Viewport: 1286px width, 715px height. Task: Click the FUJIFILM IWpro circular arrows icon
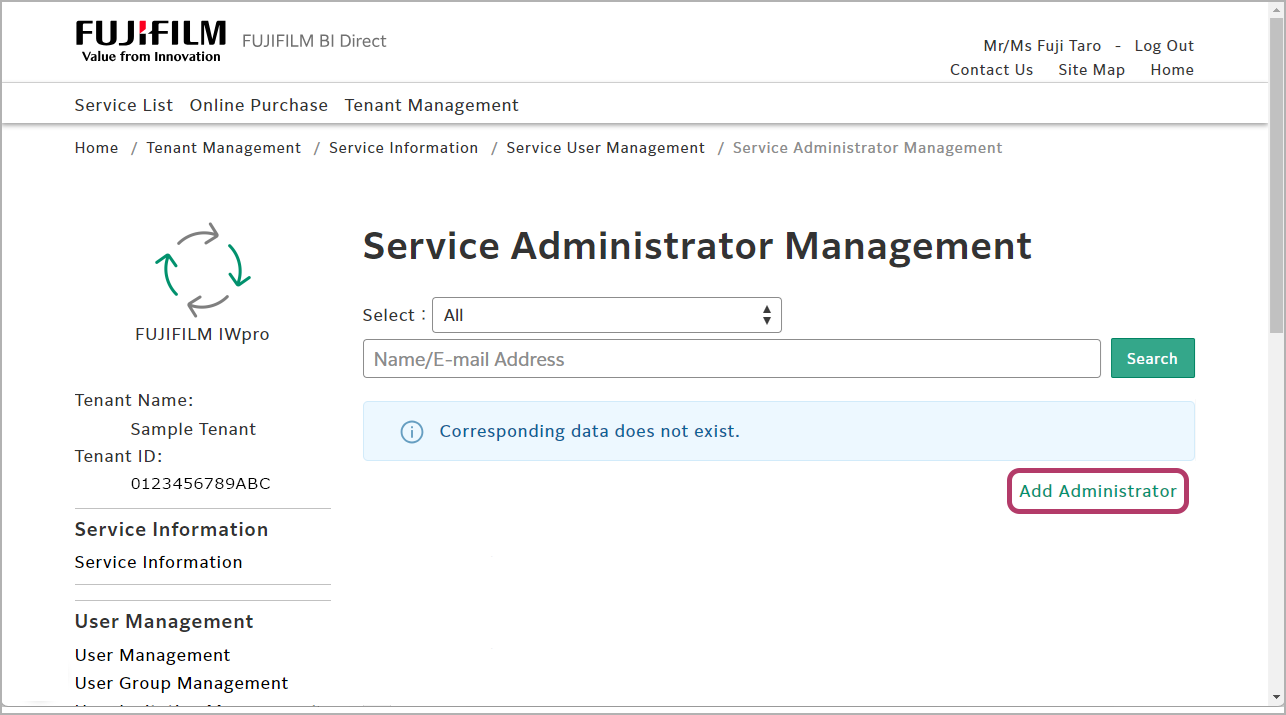pyautogui.click(x=202, y=268)
